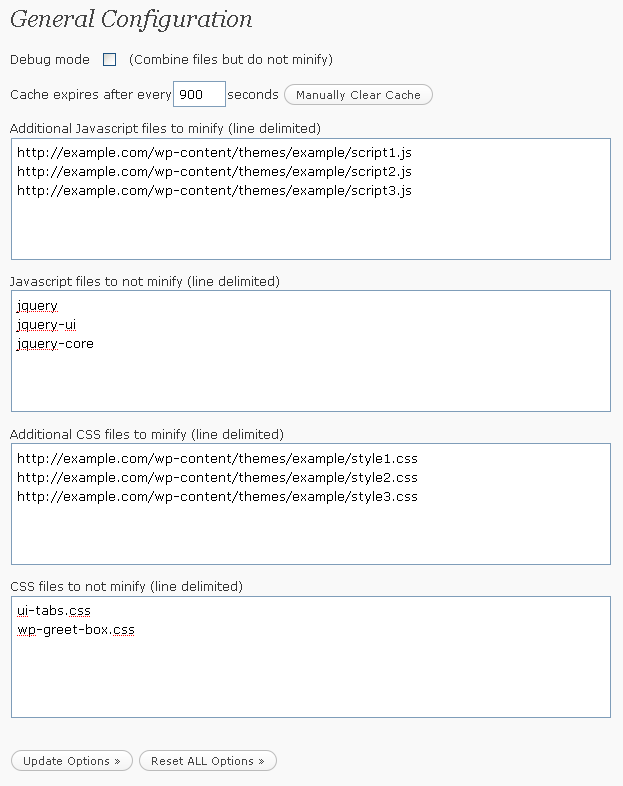Image resolution: width=623 pixels, height=786 pixels.
Task: Enable the Debug mode checkbox
Action: (110, 60)
